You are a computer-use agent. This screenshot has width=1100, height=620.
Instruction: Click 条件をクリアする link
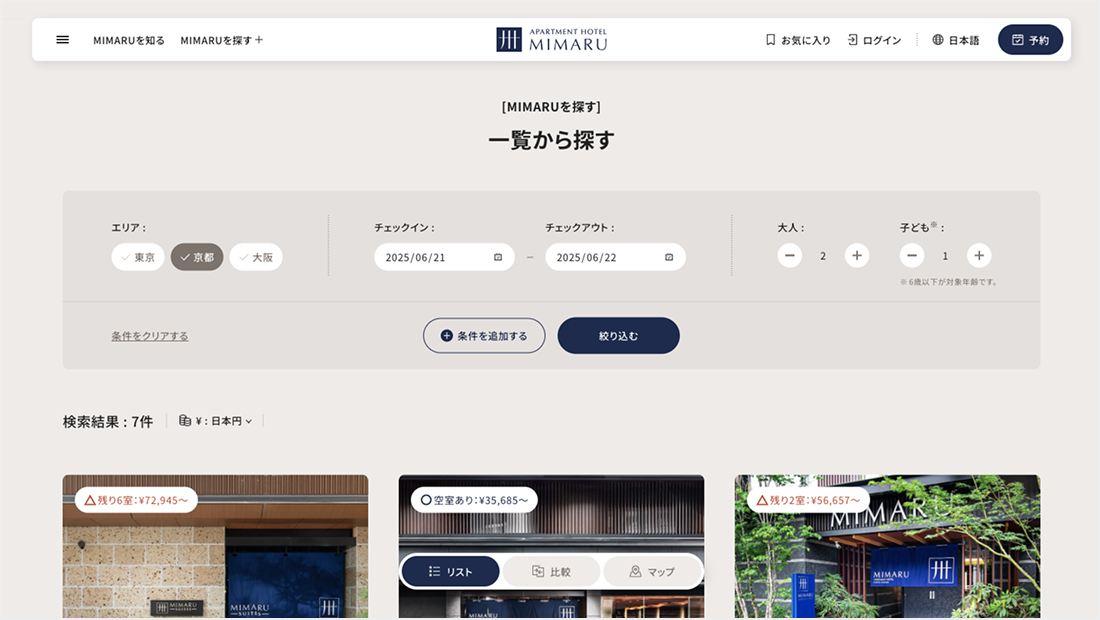pos(149,336)
